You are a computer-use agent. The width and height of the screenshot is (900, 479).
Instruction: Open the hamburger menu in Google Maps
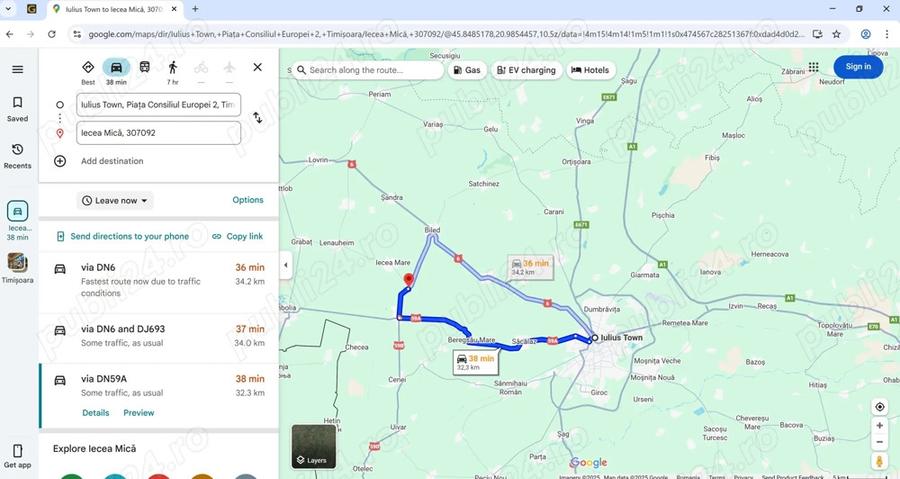click(x=17, y=69)
